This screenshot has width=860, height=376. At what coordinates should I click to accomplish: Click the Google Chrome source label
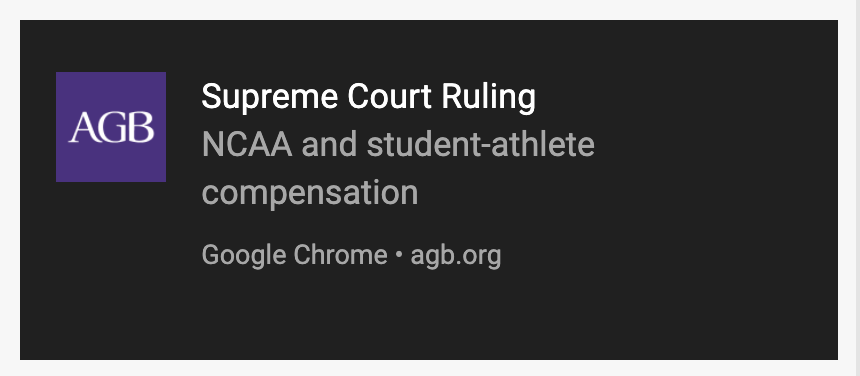click(x=295, y=255)
